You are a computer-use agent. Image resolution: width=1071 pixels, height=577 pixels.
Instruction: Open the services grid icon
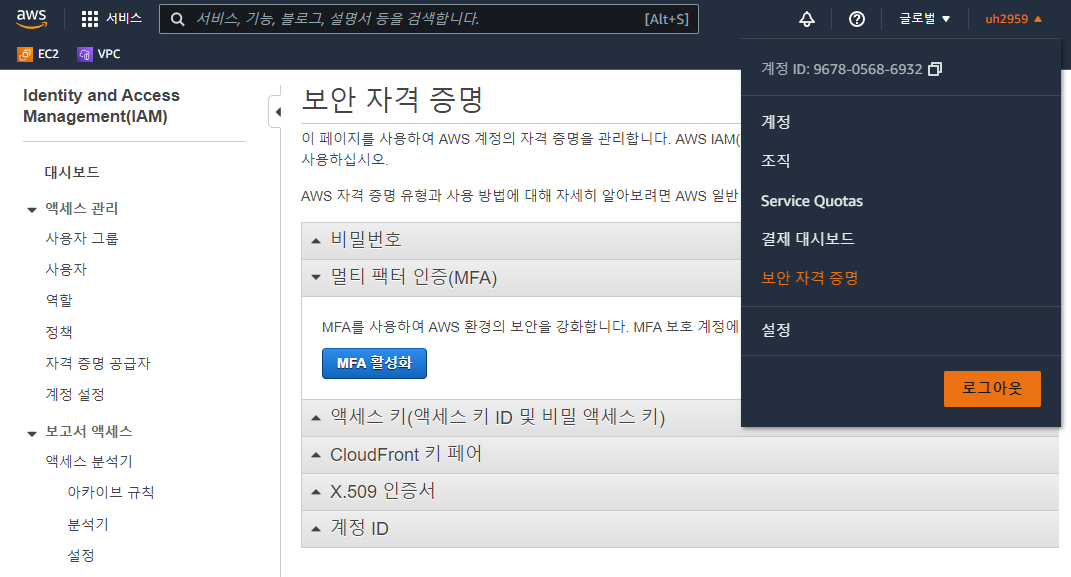[x=89, y=19]
